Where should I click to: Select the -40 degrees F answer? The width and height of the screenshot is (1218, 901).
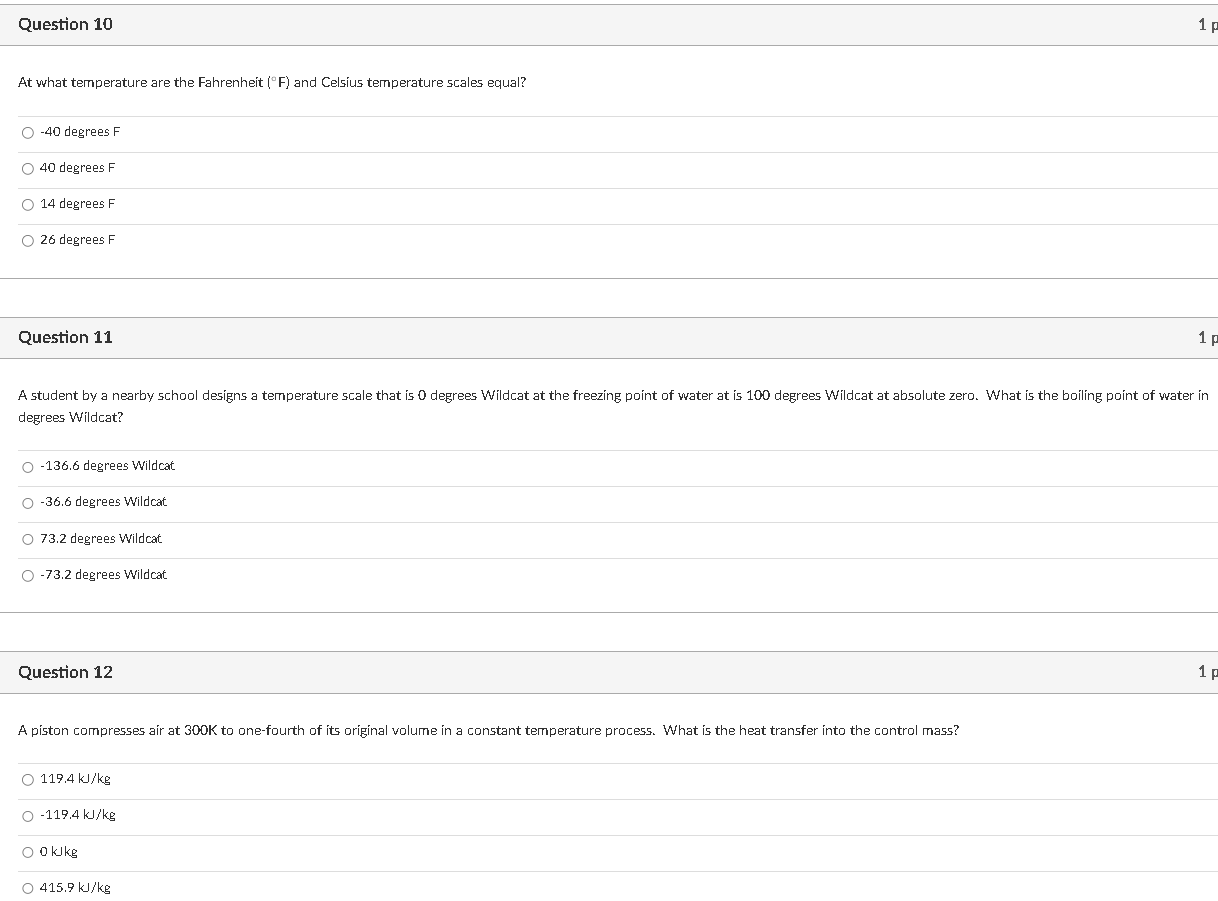click(28, 132)
